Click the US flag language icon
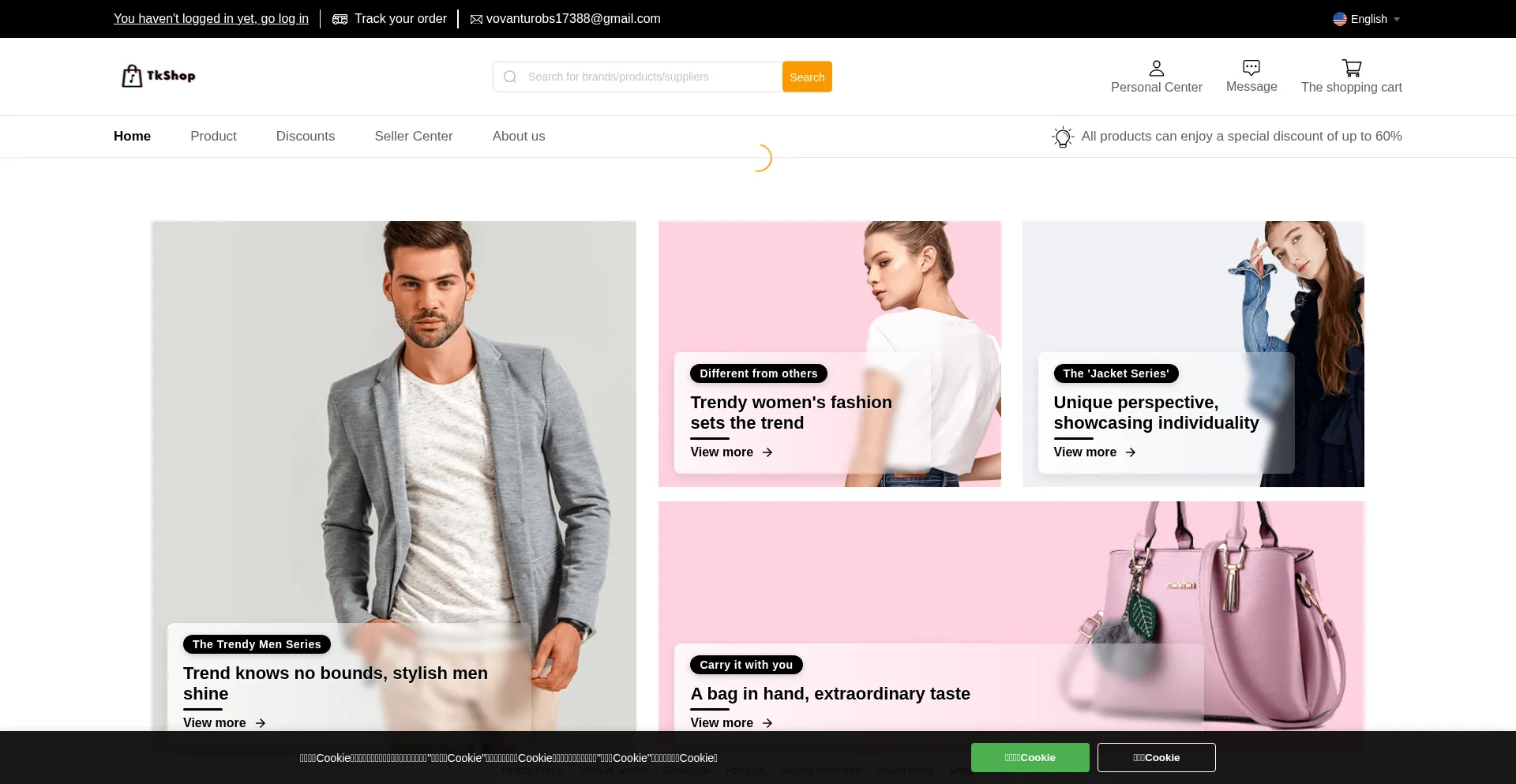This screenshot has height=784, width=1516. [x=1340, y=19]
